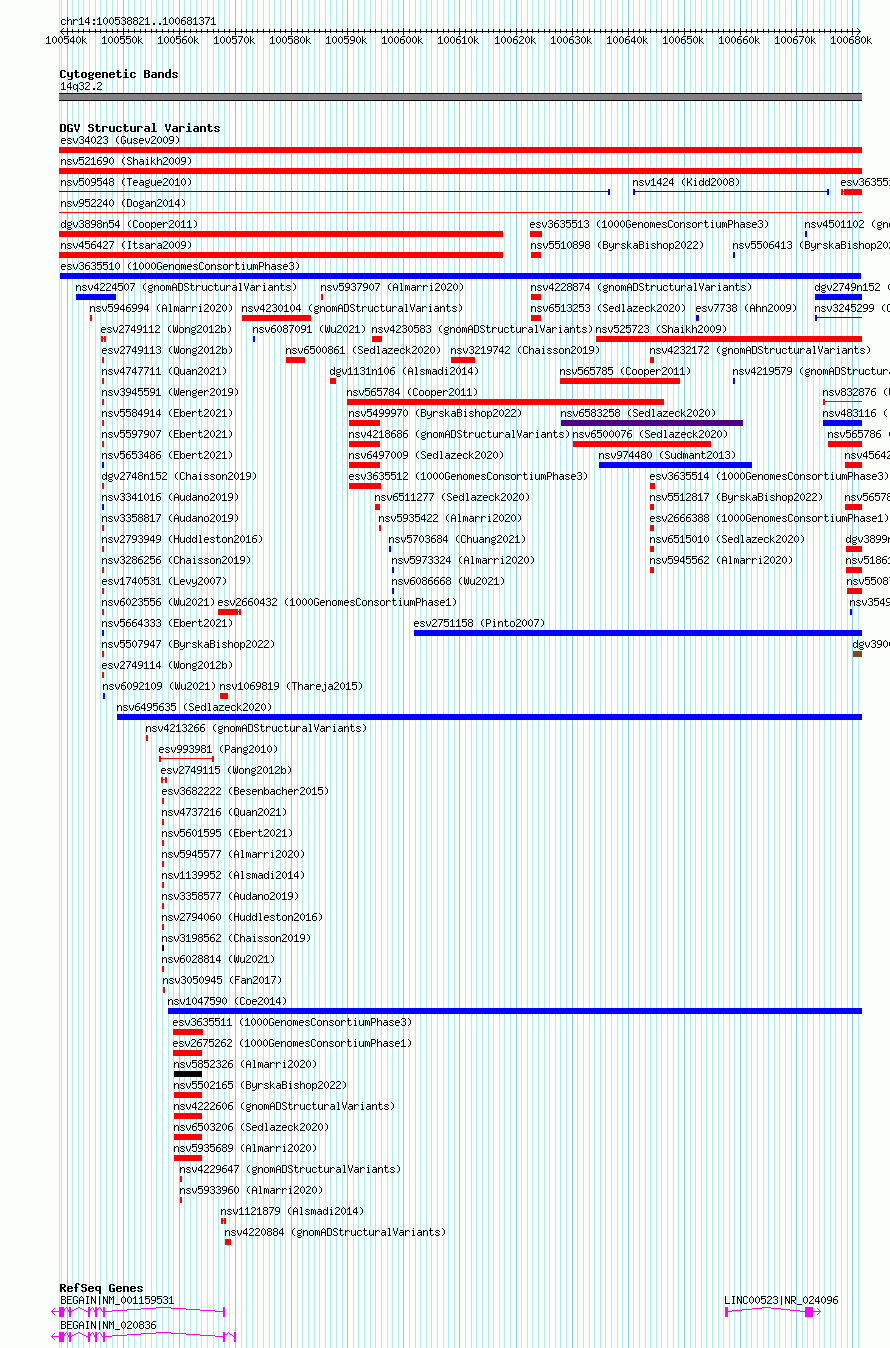The width and height of the screenshot is (890, 1348).
Task: Click nsv5506413 (ByrskaBishop2022) label
Action: coord(810,245)
